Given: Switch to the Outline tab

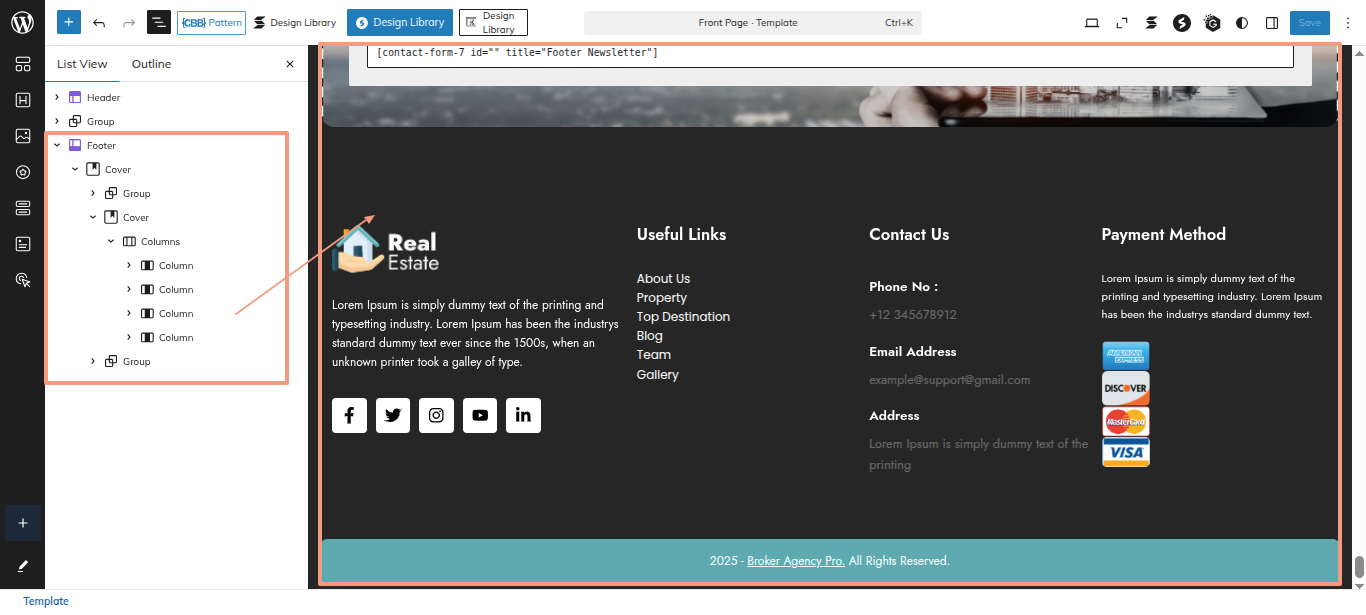Looking at the screenshot, I should pos(151,64).
